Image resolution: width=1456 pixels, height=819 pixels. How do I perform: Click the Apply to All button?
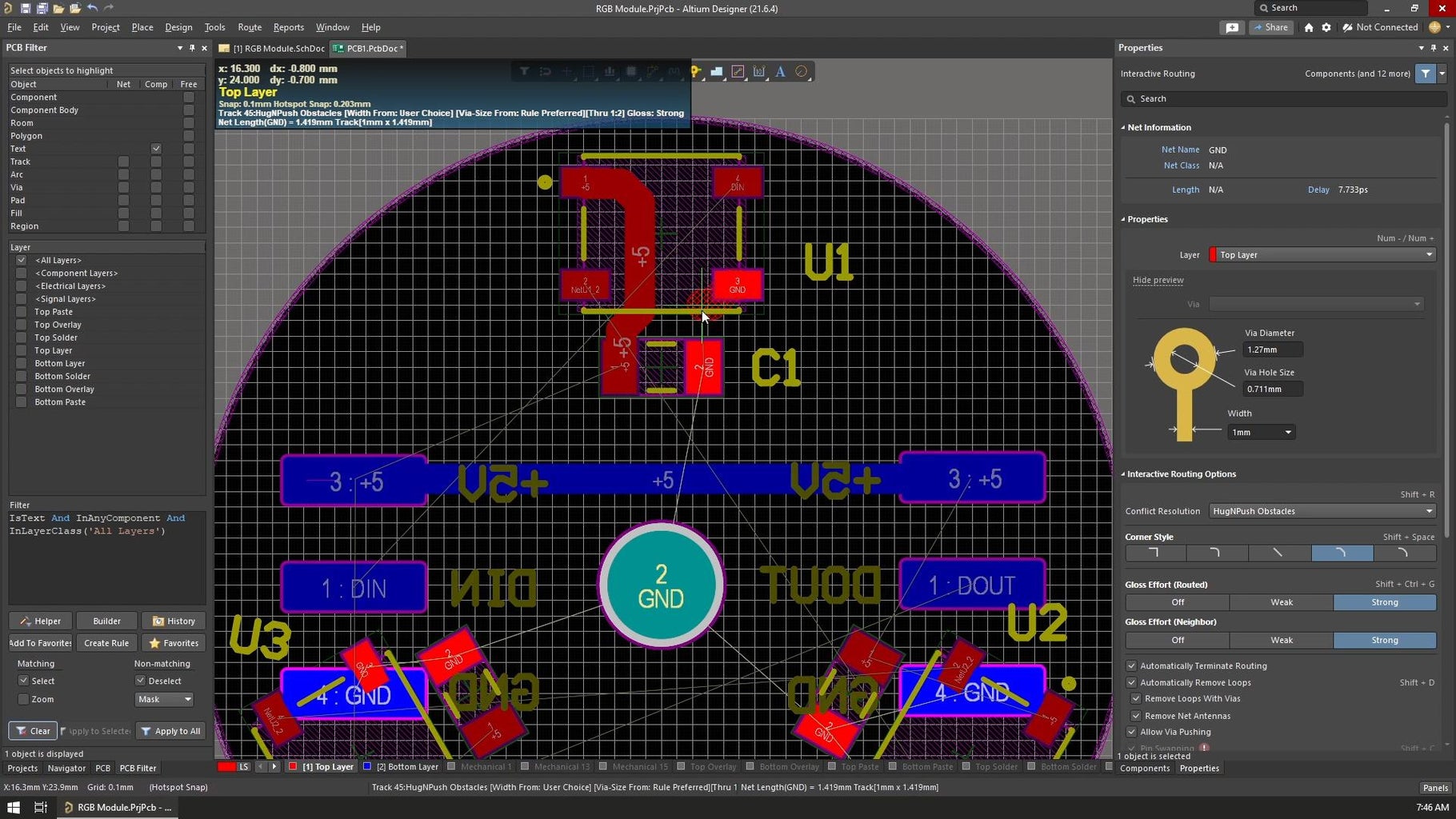coord(170,730)
